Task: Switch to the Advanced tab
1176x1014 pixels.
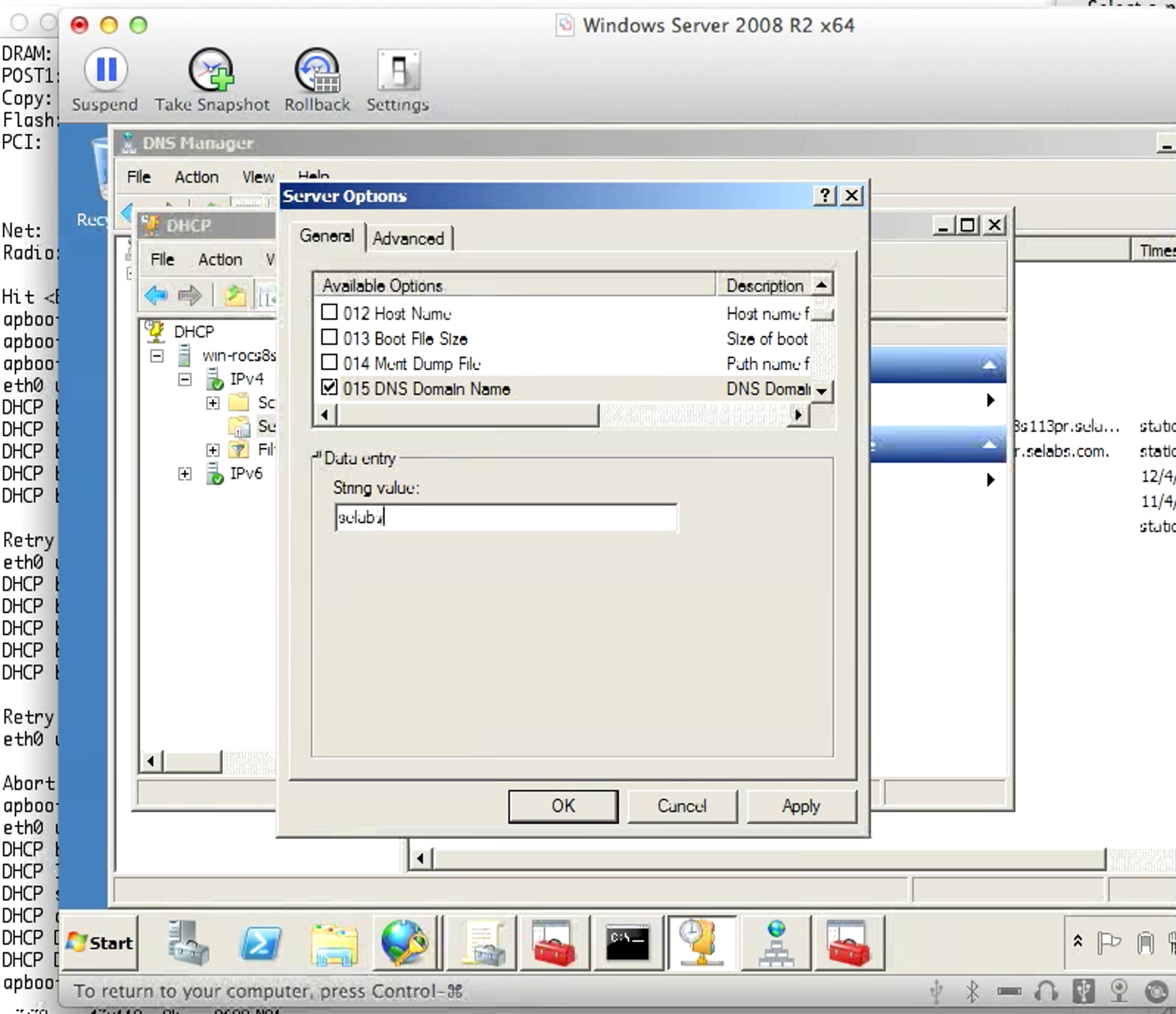Action: pyautogui.click(x=409, y=239)
